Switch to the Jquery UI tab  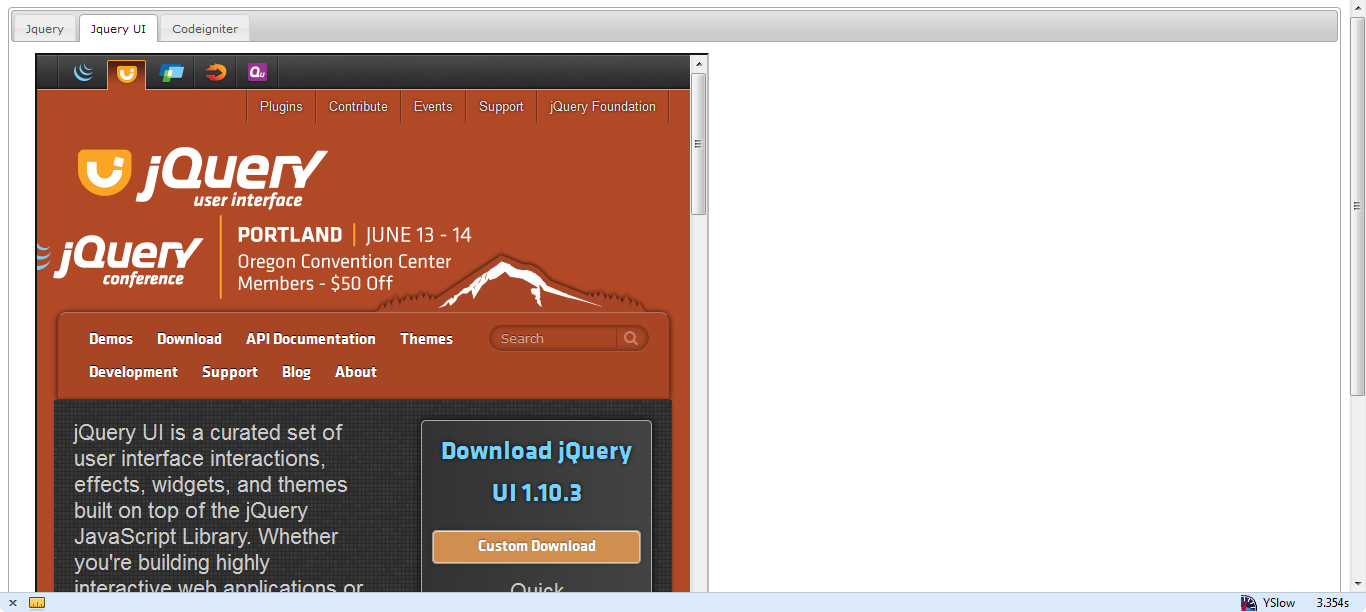point(118,29)
